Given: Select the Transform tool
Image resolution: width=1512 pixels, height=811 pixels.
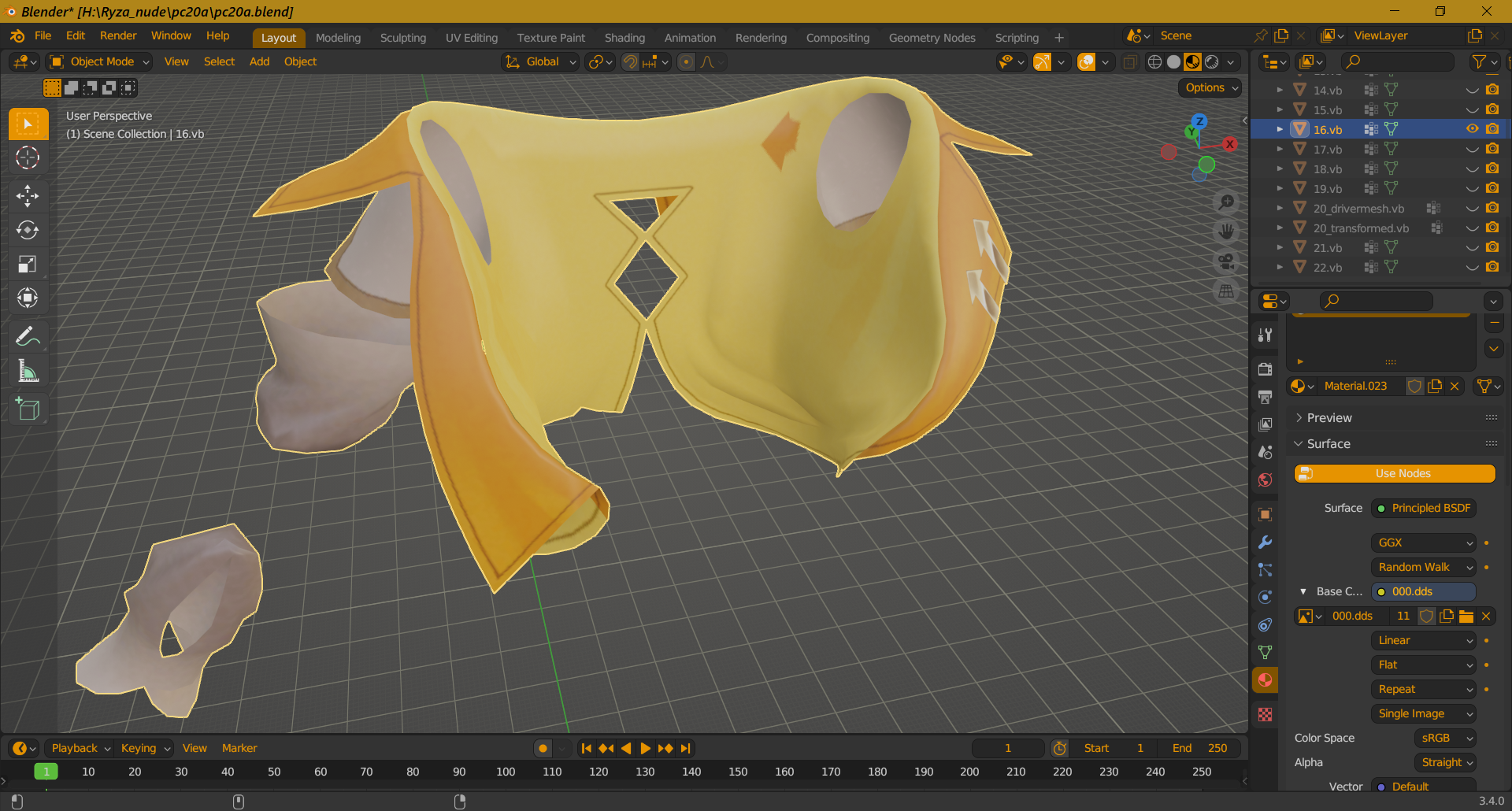Looking at the screenshot, I should (28, 298).
